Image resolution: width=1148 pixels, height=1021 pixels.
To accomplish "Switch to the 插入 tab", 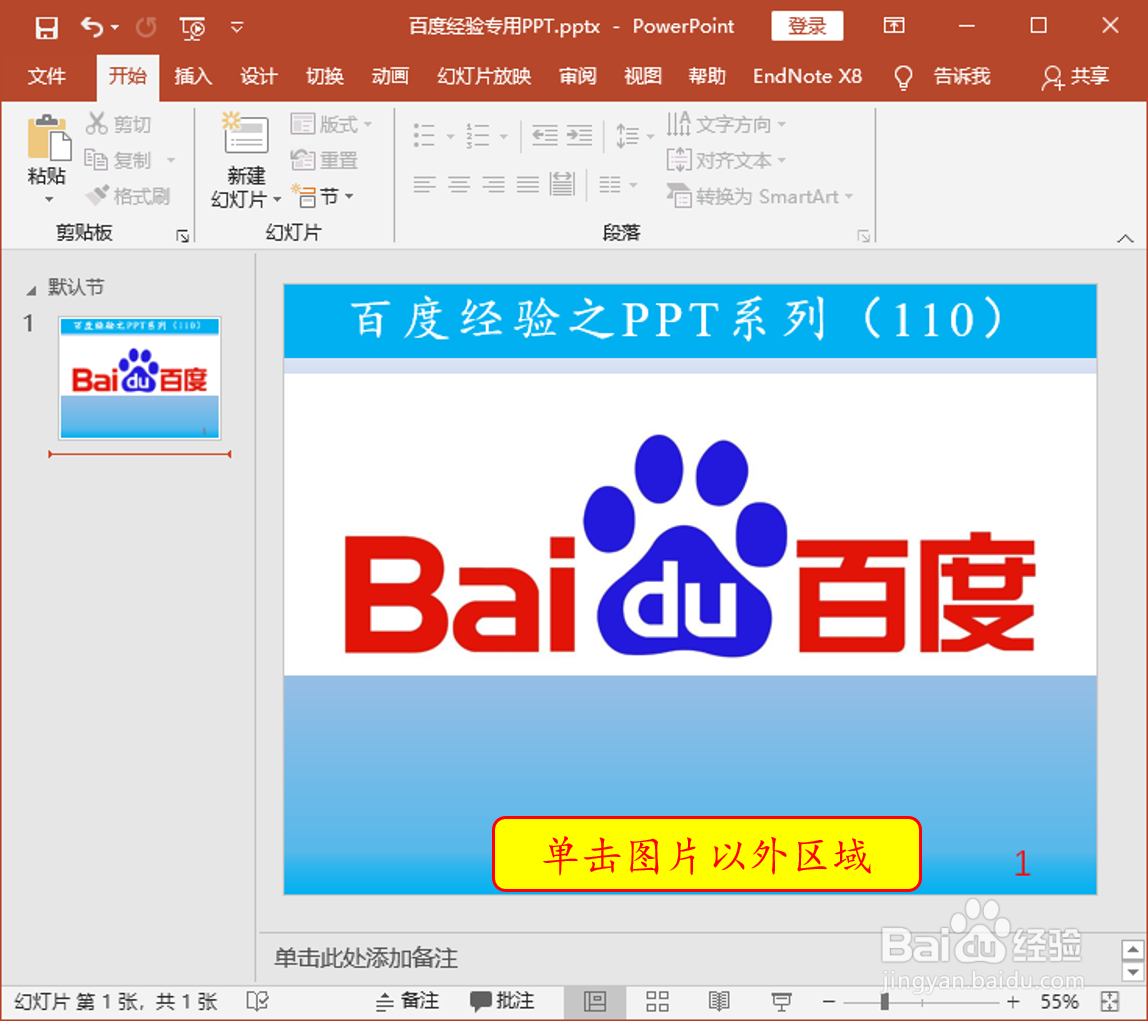I will (193, 76).
